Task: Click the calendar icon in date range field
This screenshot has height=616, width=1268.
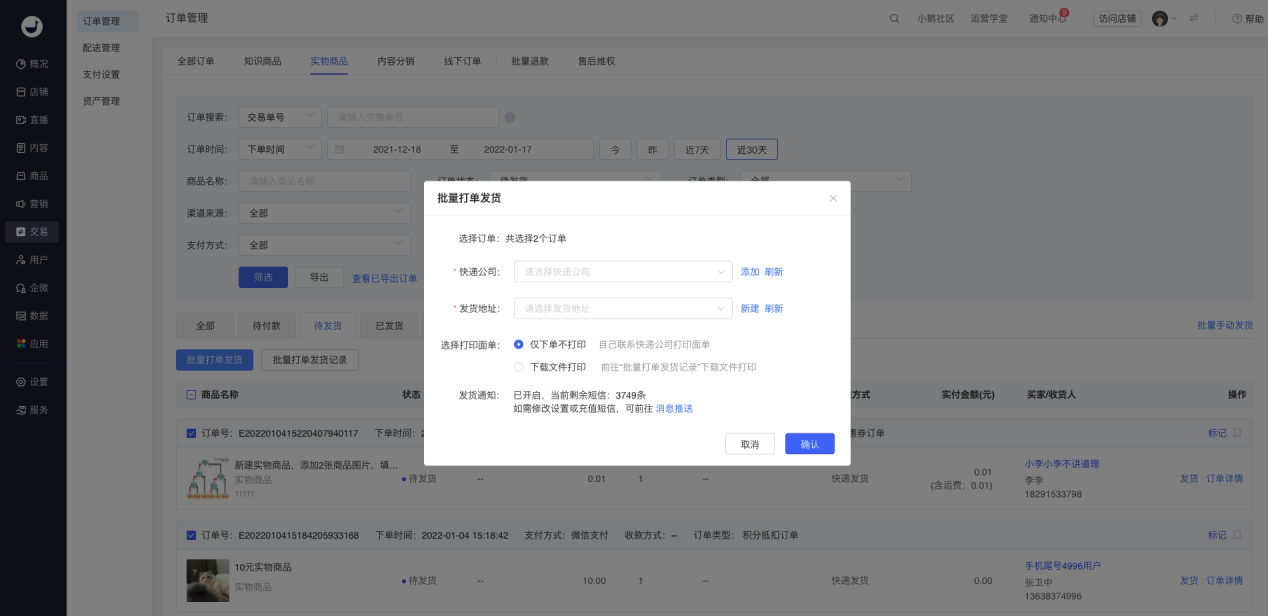Action: click(339, 149)
